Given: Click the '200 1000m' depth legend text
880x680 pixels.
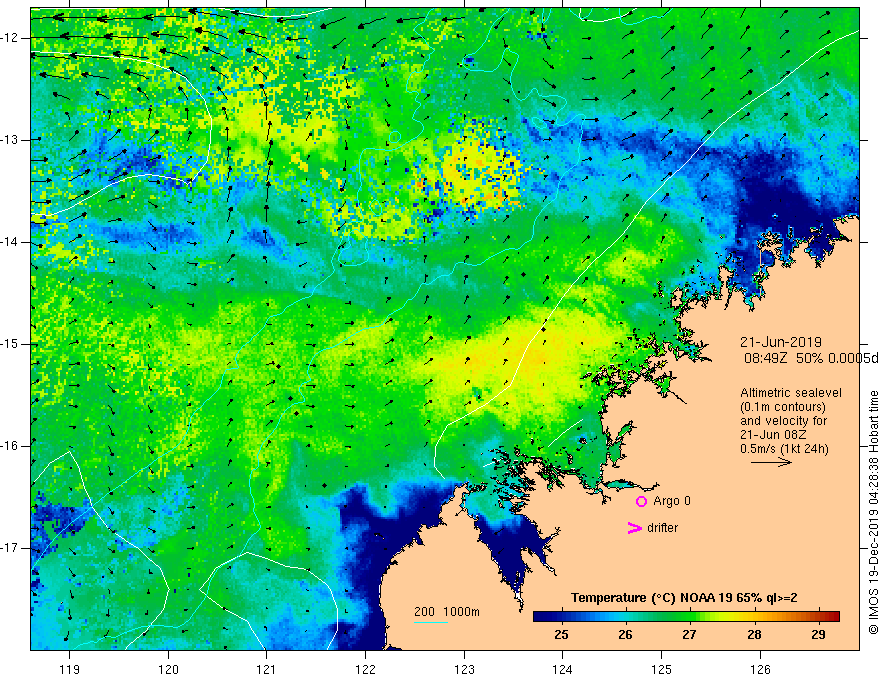Looking at the screenshot, I should click(447, 612).
